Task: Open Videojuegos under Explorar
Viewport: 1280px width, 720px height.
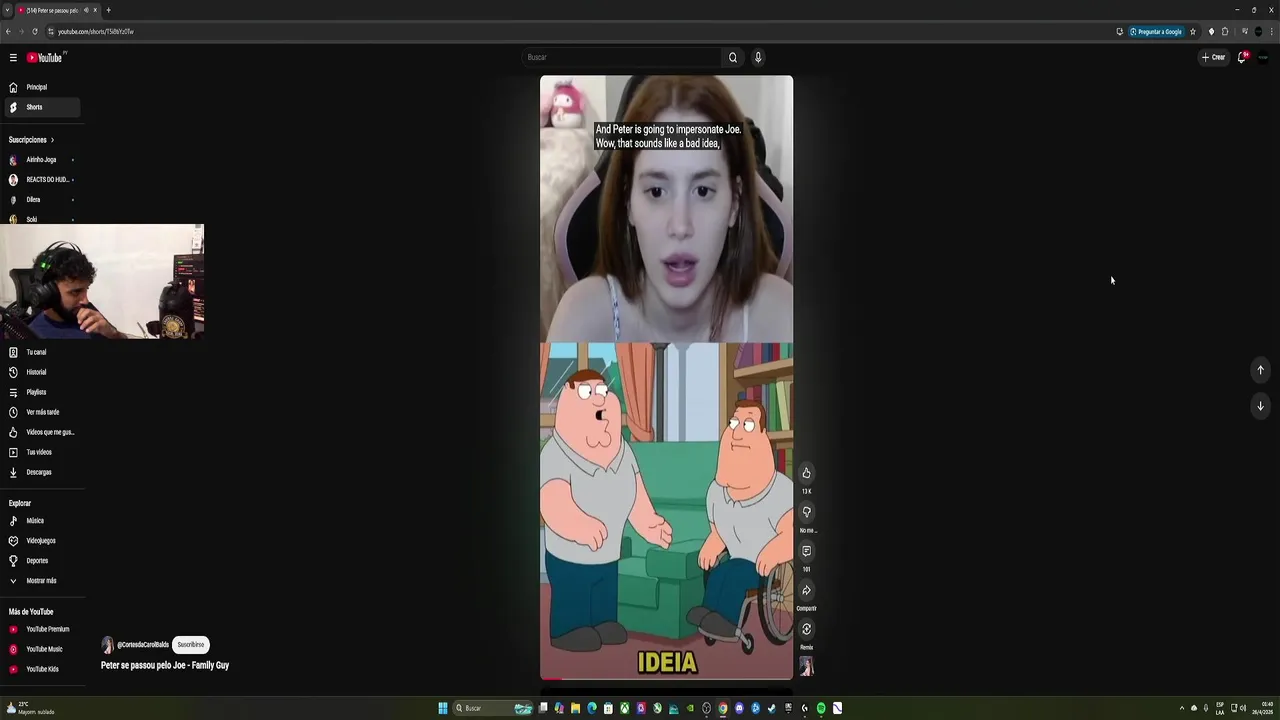Action: coord(41,541)
